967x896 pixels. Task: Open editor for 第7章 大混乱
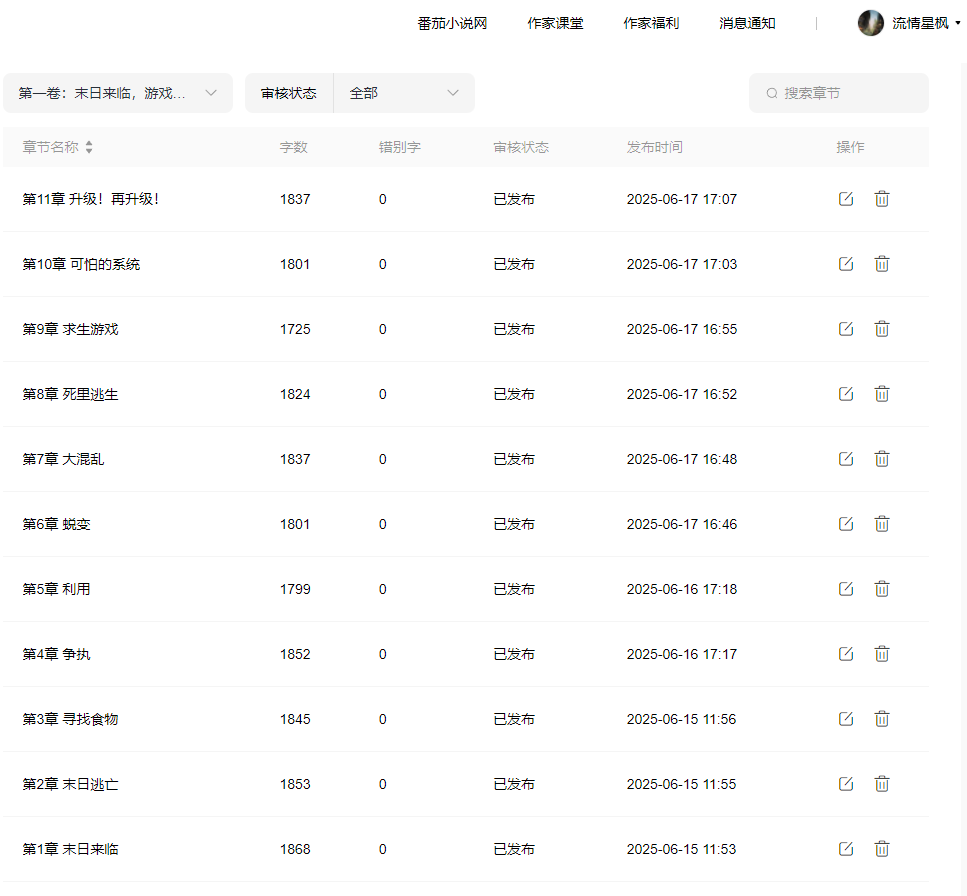coord(846,459)
